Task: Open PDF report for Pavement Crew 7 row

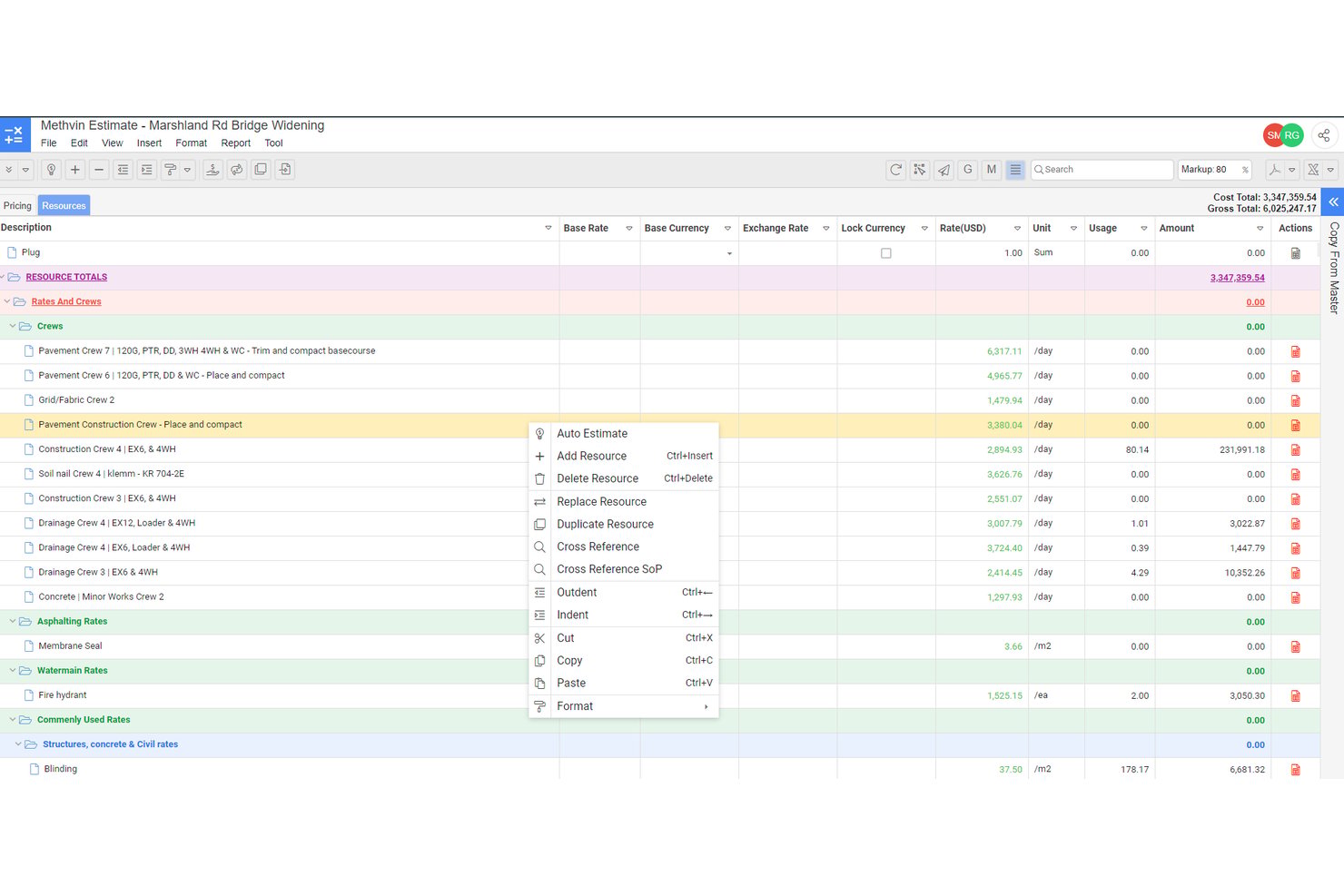Action: pos(1296,351)
